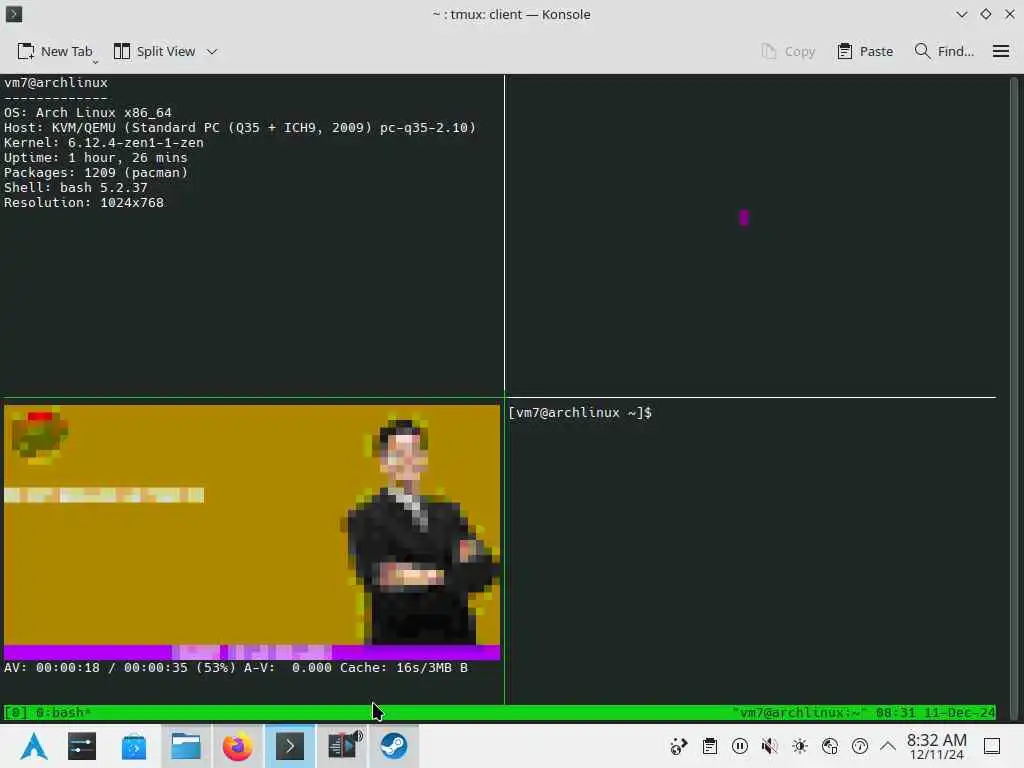Viewport: 1024px width, 768px height.
Task: Click the first system tray icon with arrows
Action: coord(679,746)
